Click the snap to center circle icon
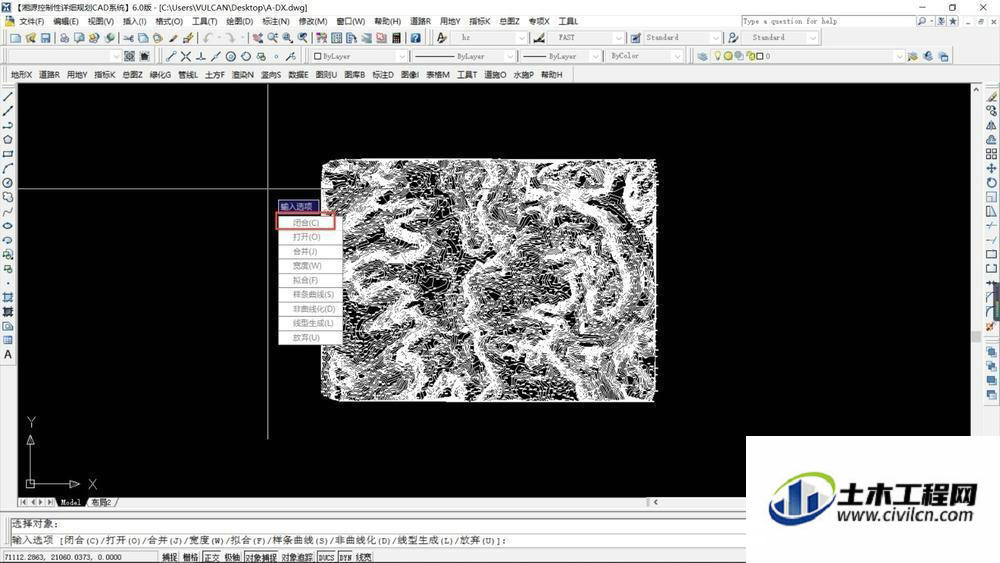The width and height of the screenshot is (1000, 563). pyautogui.click(x=231, y=56)
